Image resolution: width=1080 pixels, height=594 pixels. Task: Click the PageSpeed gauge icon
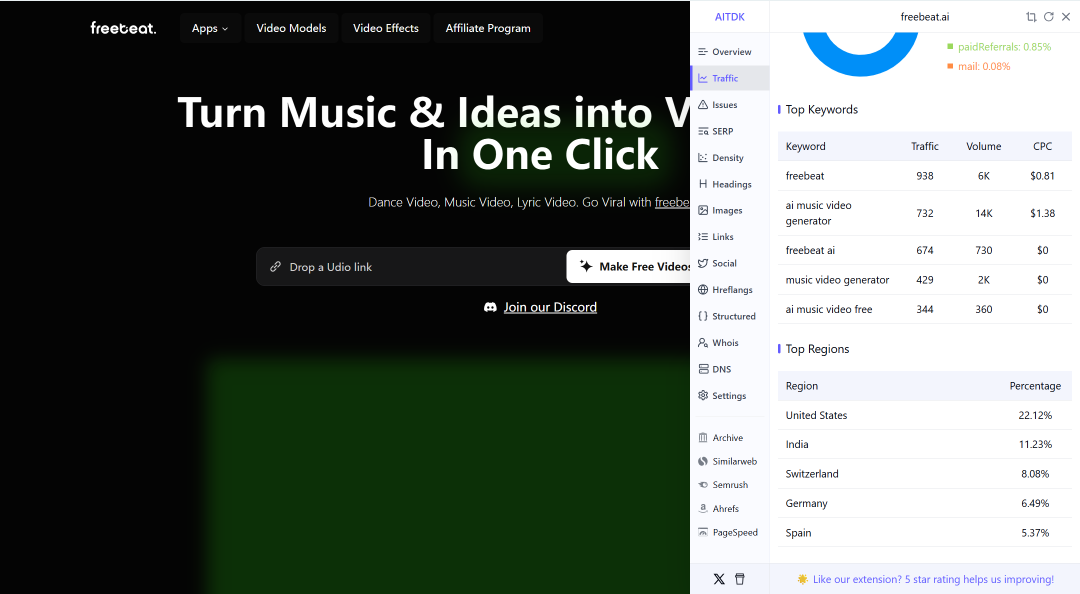pos(703,532)
